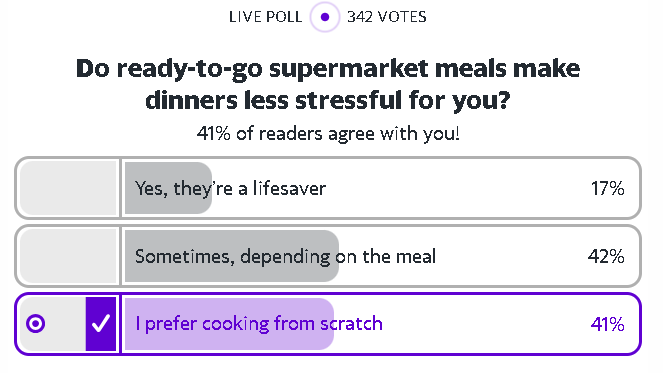The height and width of the screenshot is (373, 663).
Task: Click the poll question heading
Action: point(328,84)
